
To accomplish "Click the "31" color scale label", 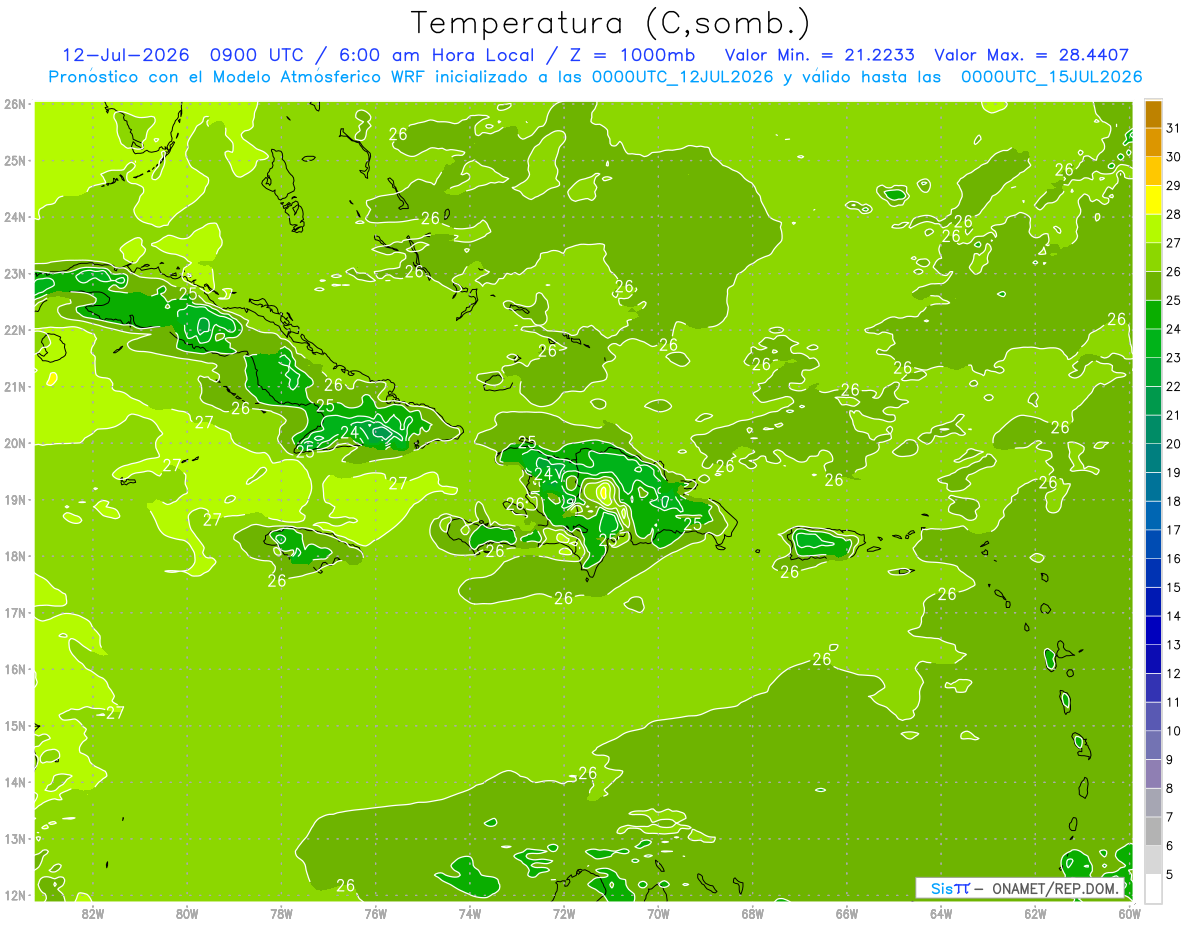I will [x=1174, y=128].
